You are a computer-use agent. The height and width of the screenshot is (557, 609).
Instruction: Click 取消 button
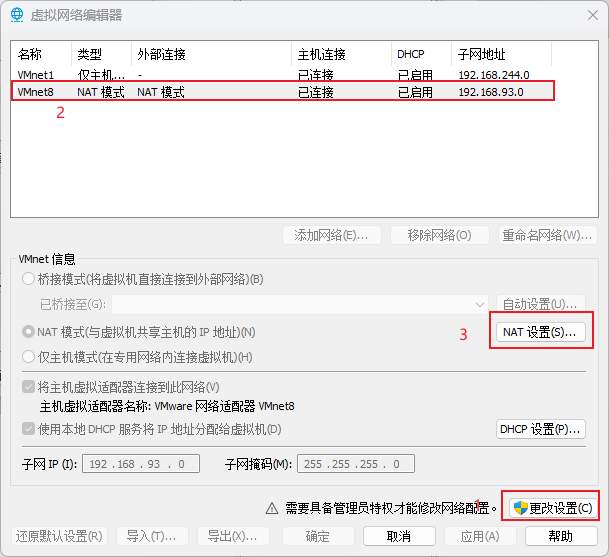399,536
